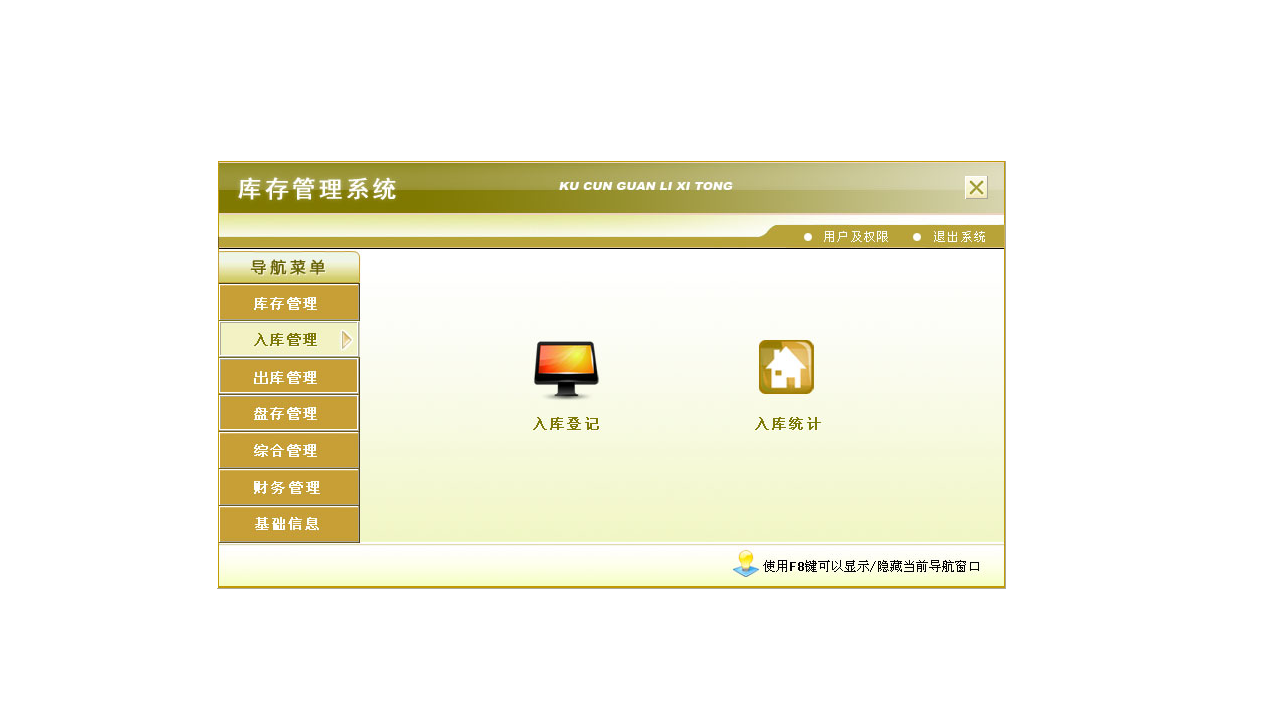Click the monitor icon for warehouse entry

[x=566, y=367]
